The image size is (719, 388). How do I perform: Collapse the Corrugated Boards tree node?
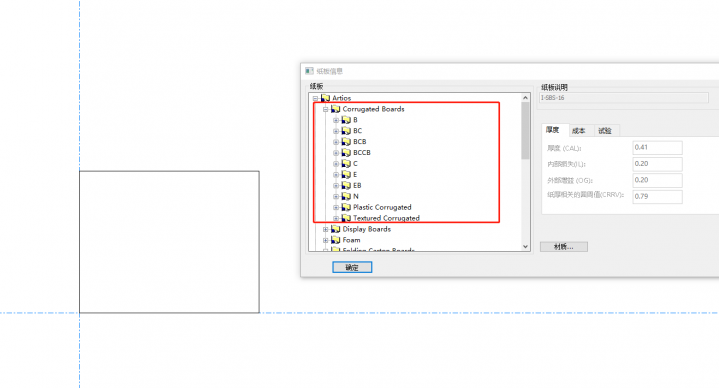(326, 110)
